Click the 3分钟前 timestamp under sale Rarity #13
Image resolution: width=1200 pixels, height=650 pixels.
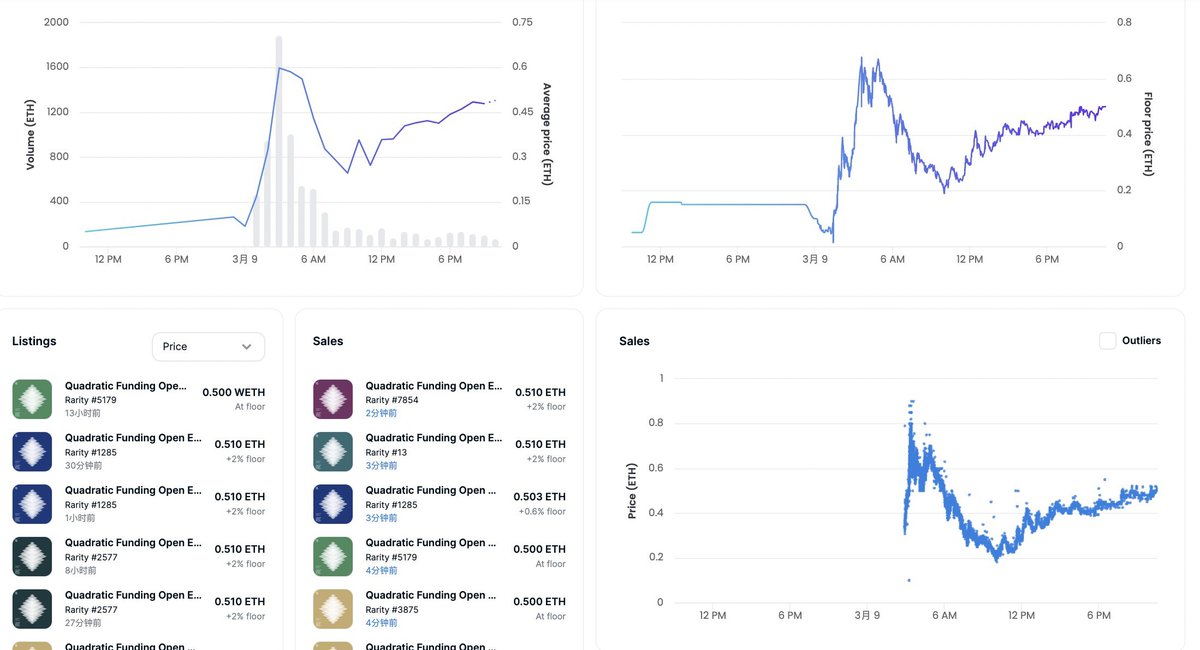[381, 466]
